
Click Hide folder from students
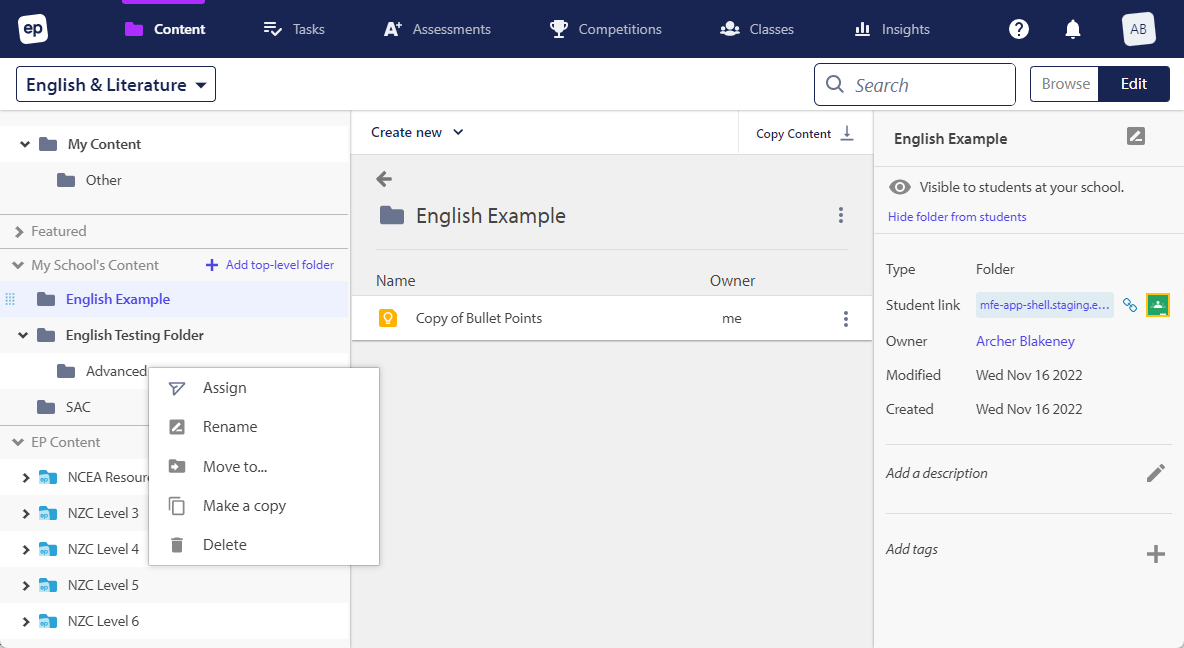pos(957,217)
